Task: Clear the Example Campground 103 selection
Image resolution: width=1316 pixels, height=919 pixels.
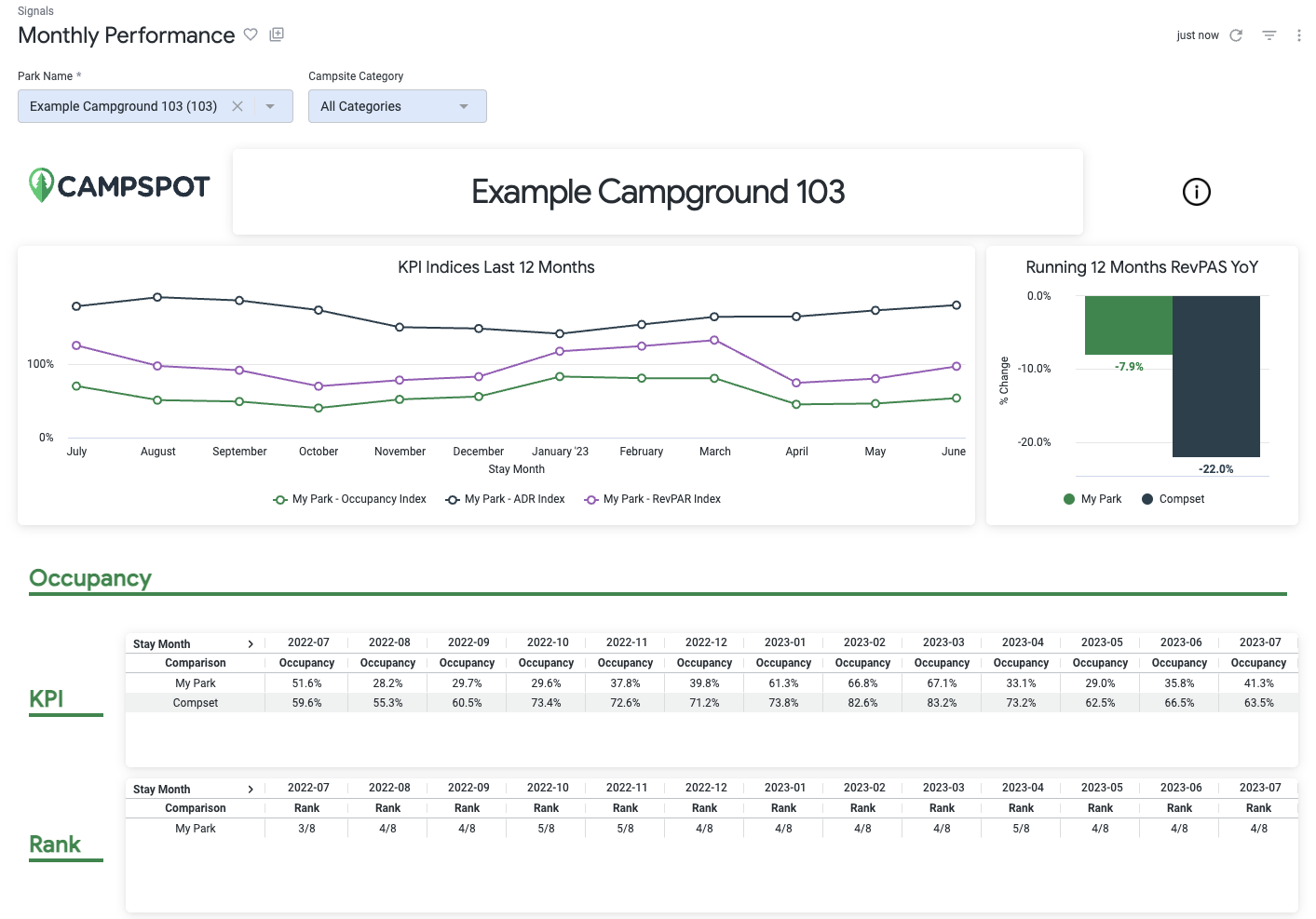Action: (237, 106)
